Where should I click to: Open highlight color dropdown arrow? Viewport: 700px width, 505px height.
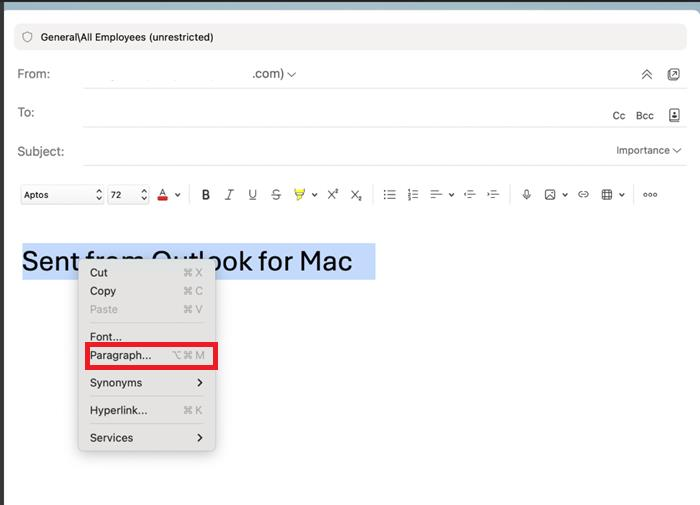tap(314, 195)
